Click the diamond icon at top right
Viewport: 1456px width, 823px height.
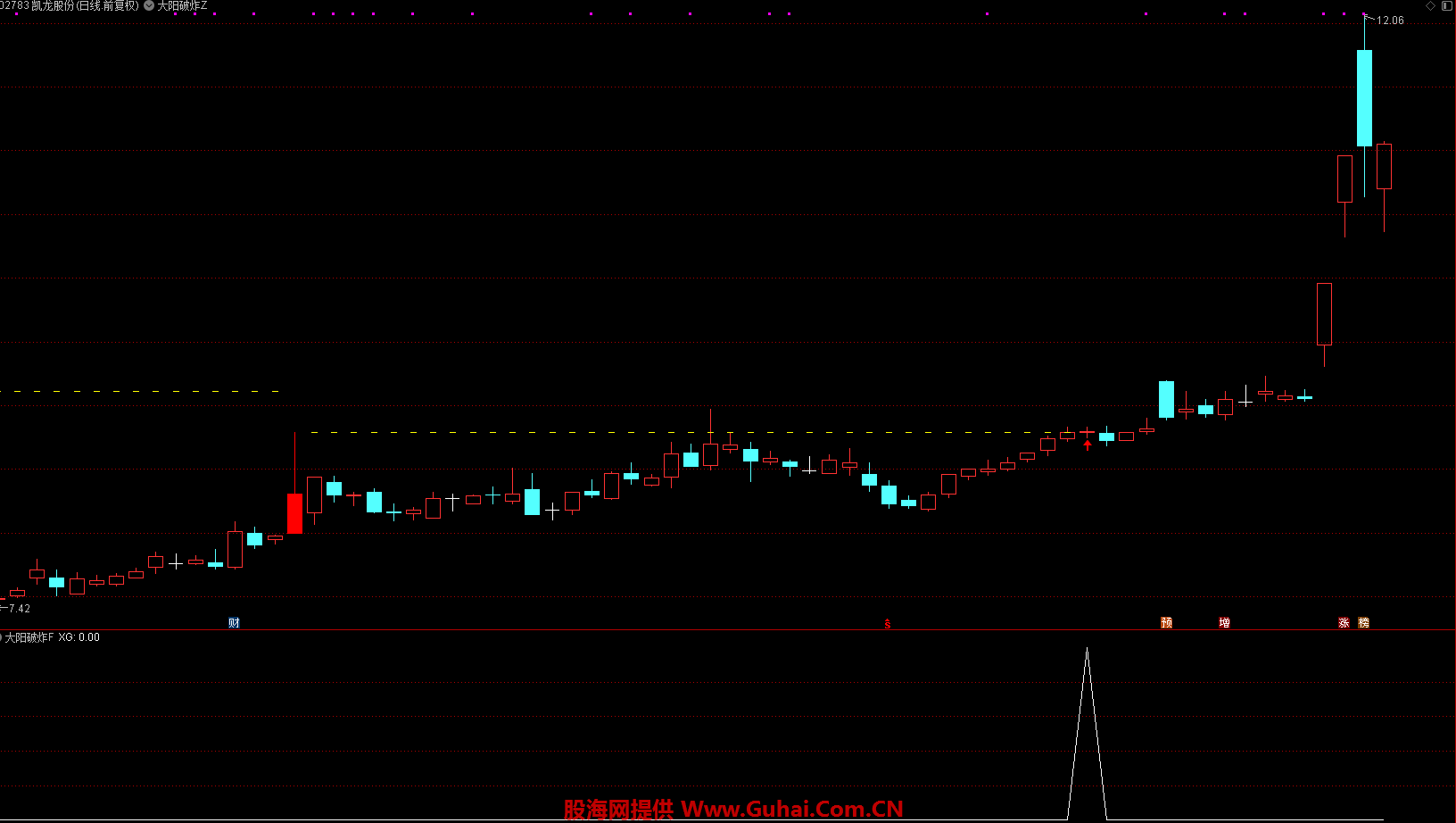pyautogui.click(x=1430, y=5)
